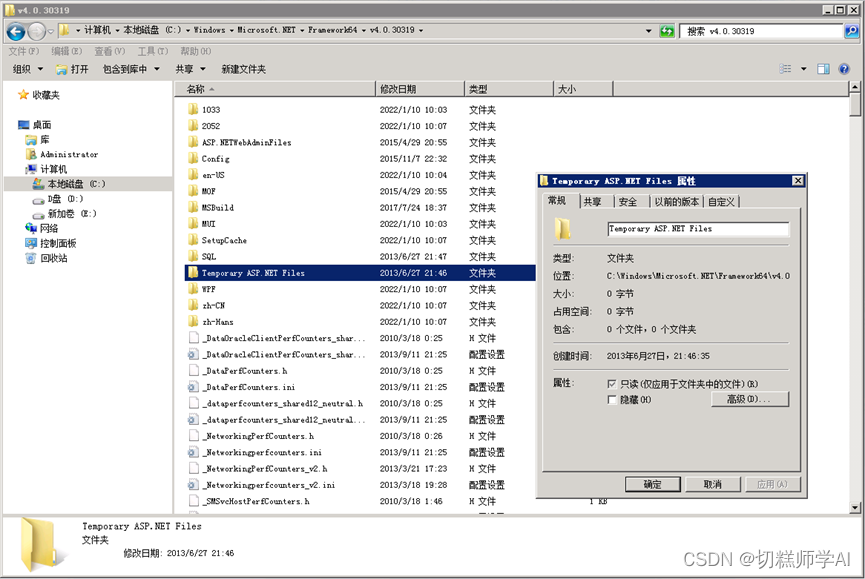
Task: Toggle the preview pane icon
Action: [x=823, y=69]
